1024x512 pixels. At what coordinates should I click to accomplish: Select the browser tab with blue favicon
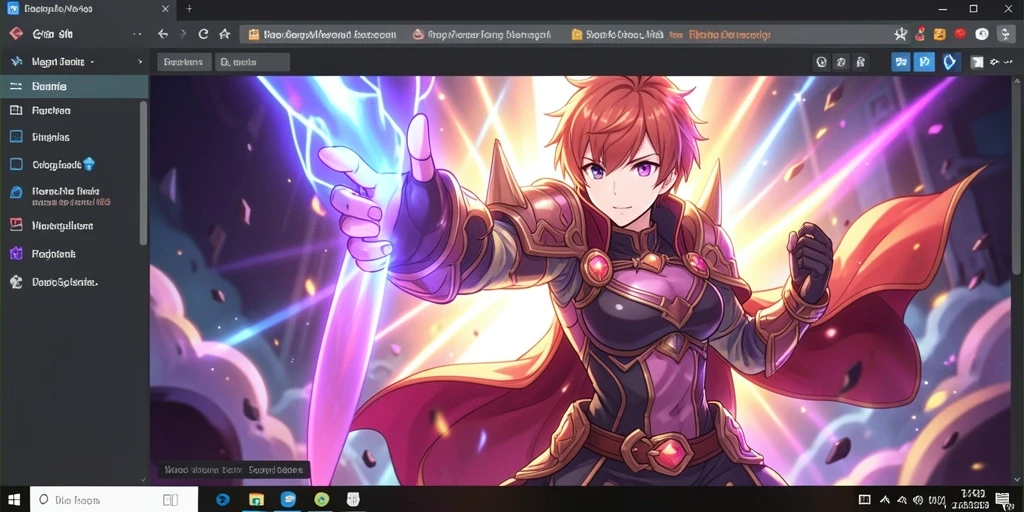coord(88,9)
